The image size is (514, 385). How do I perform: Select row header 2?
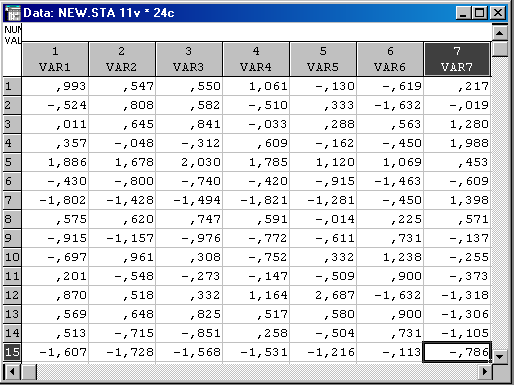coord(12,105)
